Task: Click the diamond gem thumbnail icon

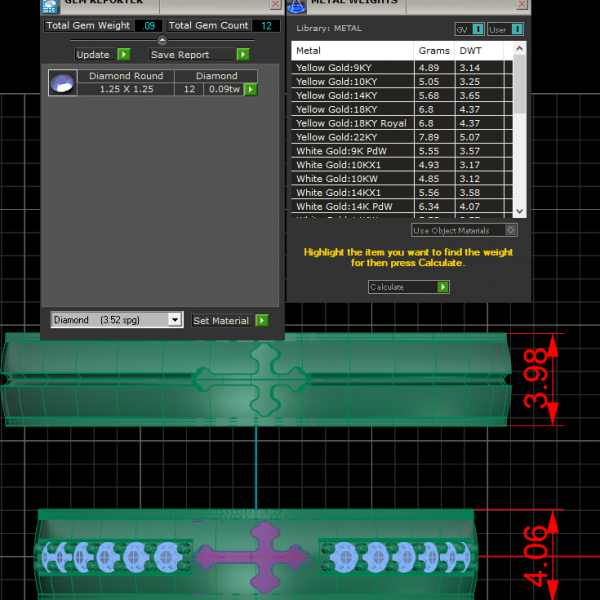Action: click(x=62, y=83)
